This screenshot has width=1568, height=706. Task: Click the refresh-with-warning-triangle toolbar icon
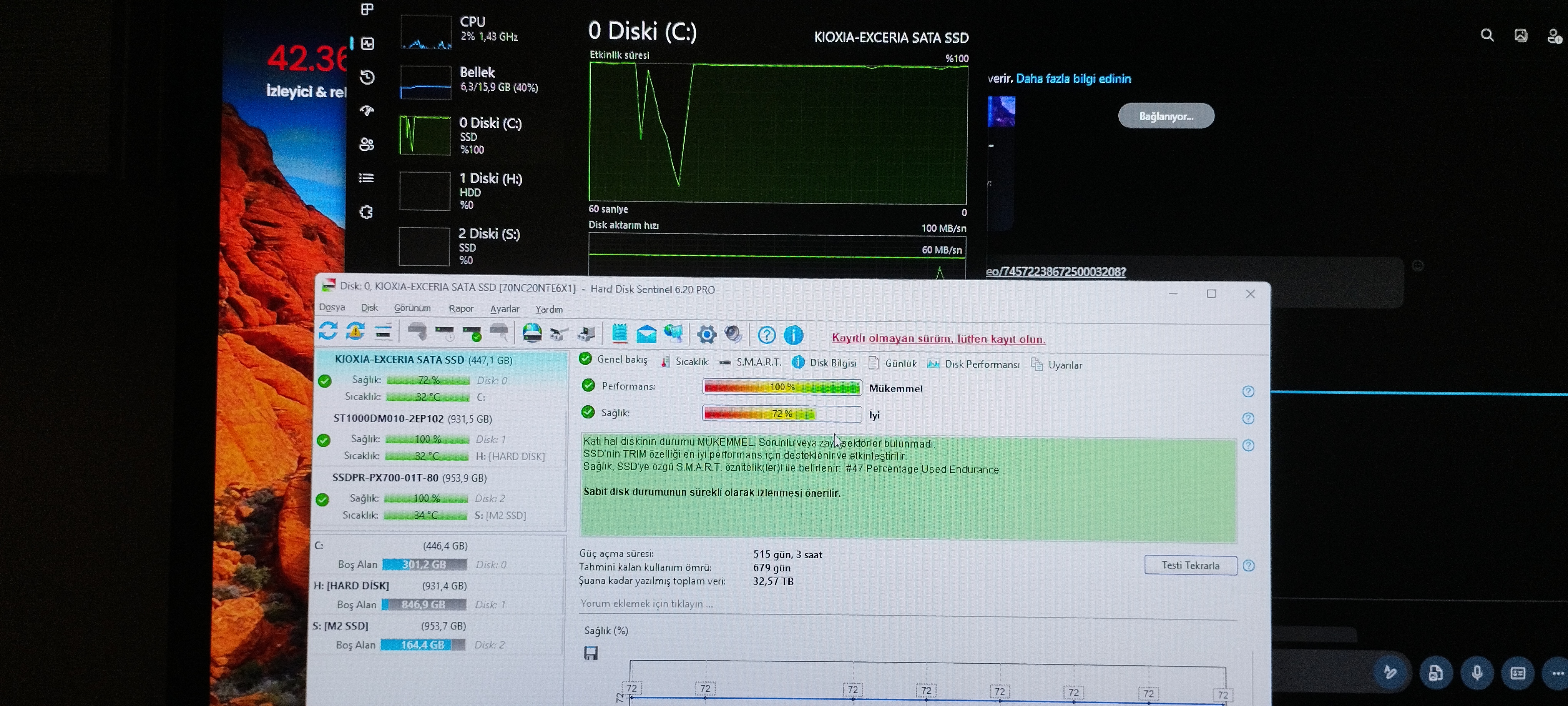coord(355,331)
